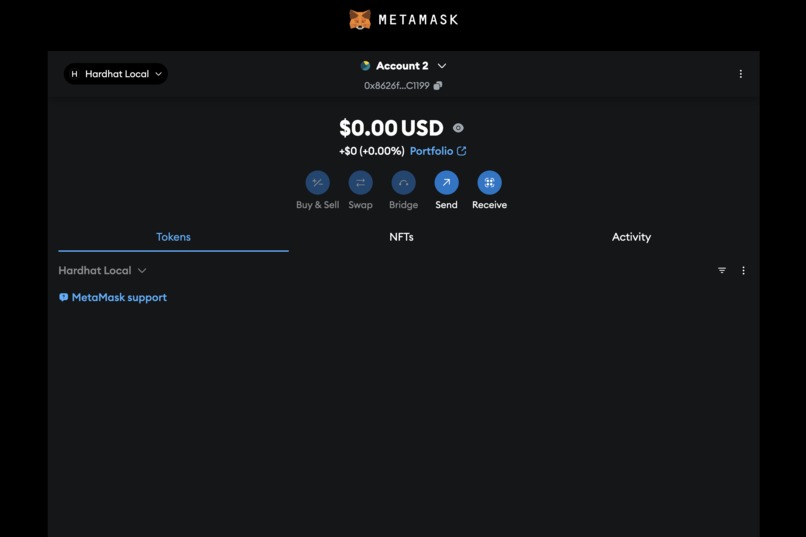Image resolution: width=806 pixels, height=537 pixels.
Task: Click the H network badge icon
Action: pos(75,74)
